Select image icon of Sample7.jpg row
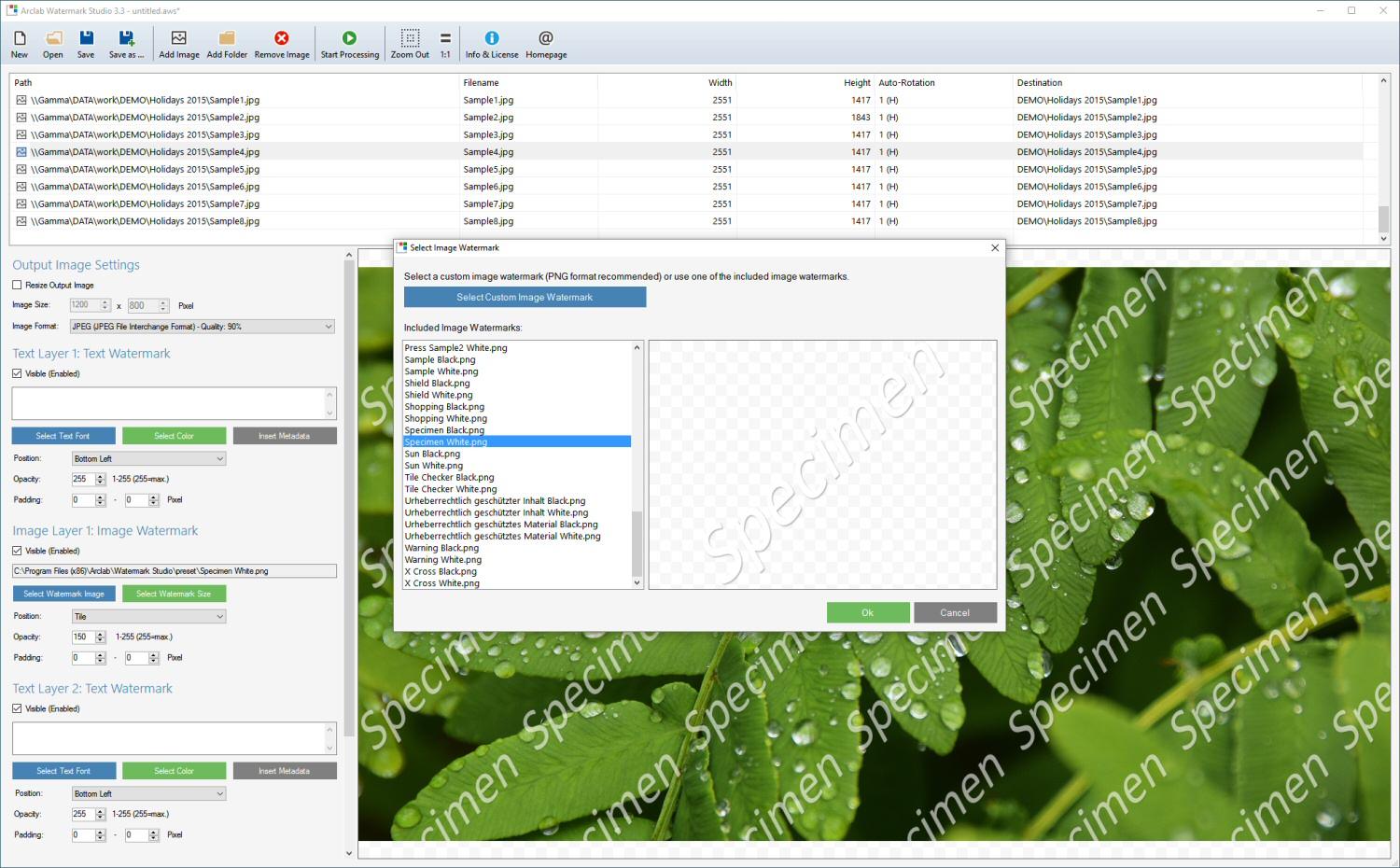The width and height of the screenshot is (1400, 868). [x=21, y=203]
